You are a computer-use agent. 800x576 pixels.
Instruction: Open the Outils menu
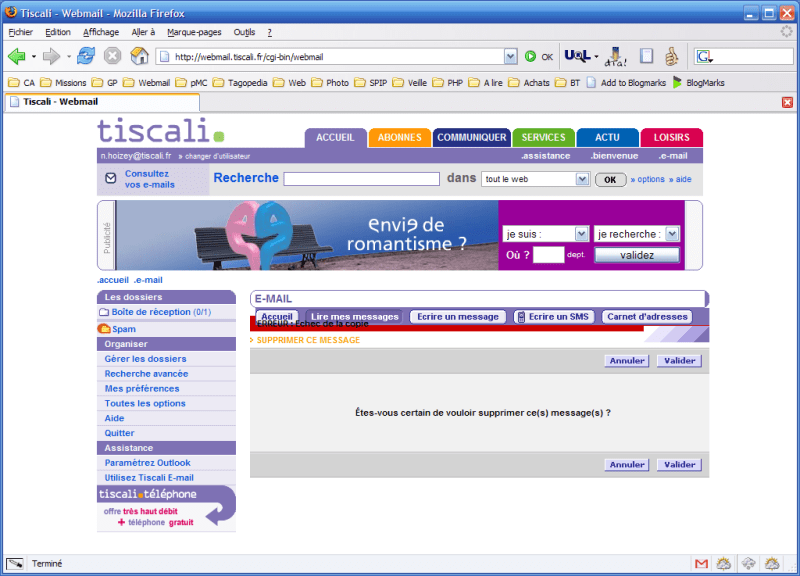pyautogui.click(x=244, y=32)
